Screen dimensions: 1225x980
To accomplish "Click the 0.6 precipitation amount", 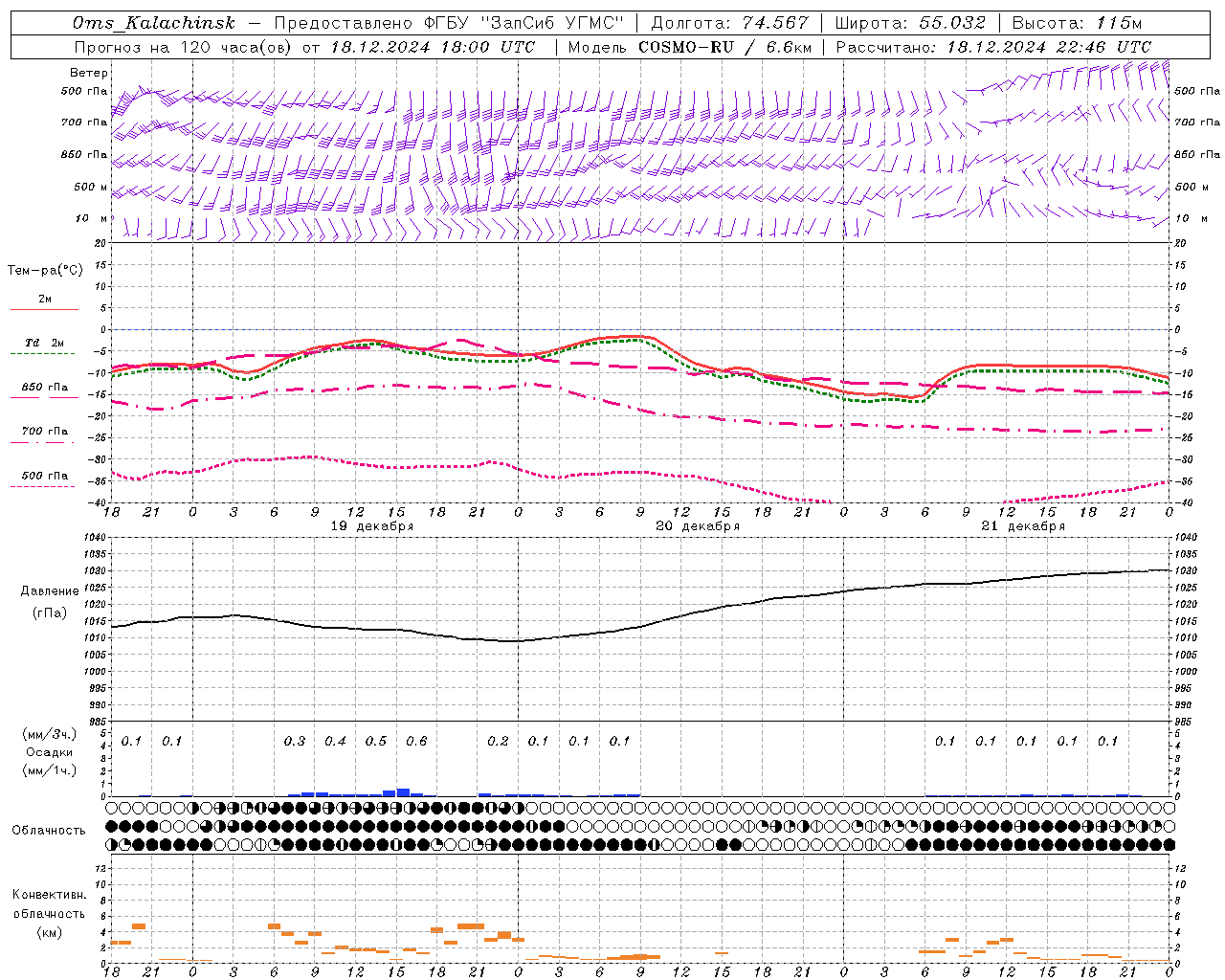I will 416,742.
